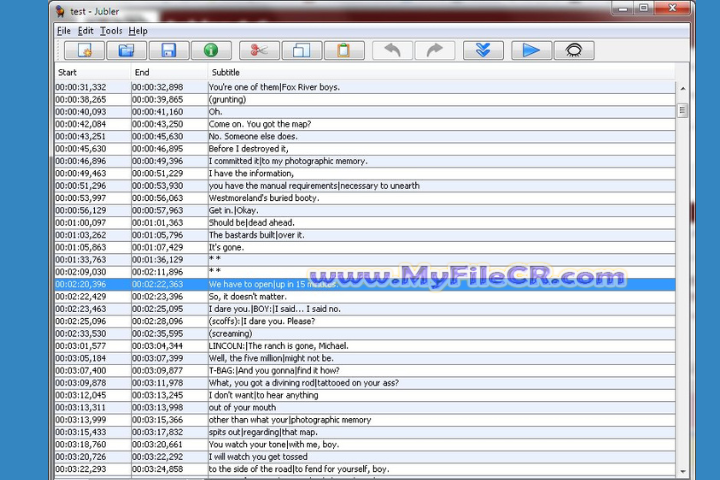720x480 pixels.
Task: Open the Tools menu
Action: click(x=111, y=31)
